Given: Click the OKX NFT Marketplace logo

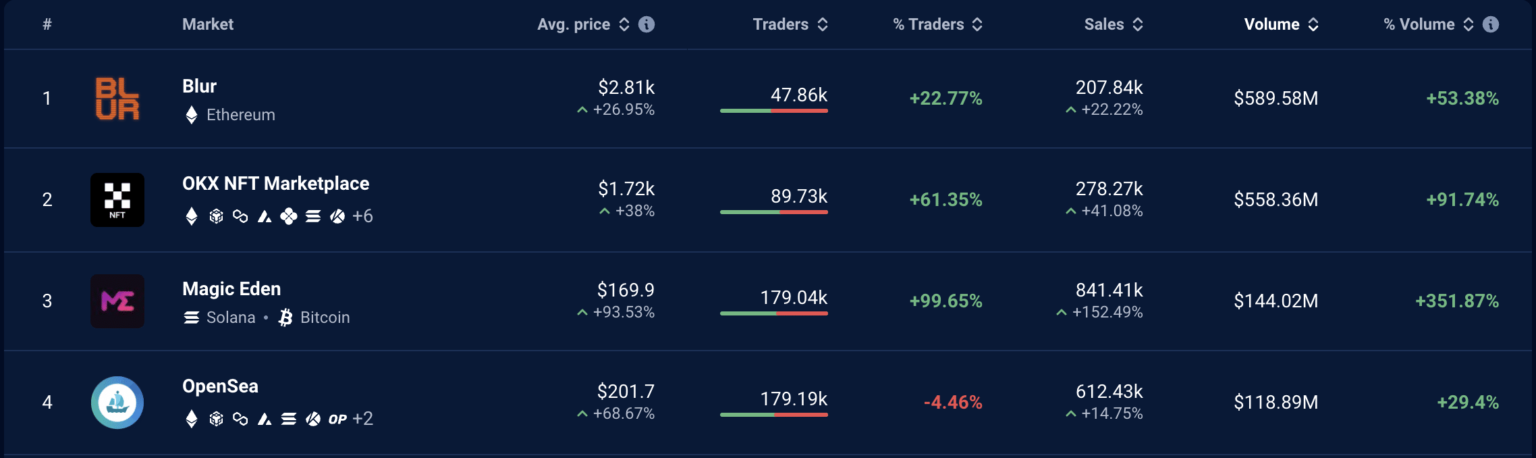Looking at the screenshot, I should point(117,200).
